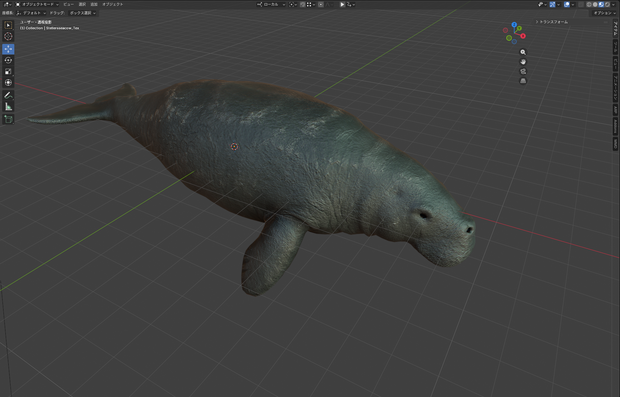Select the Add Cube tool
620x397 pixels.
(x=8, y=119)
